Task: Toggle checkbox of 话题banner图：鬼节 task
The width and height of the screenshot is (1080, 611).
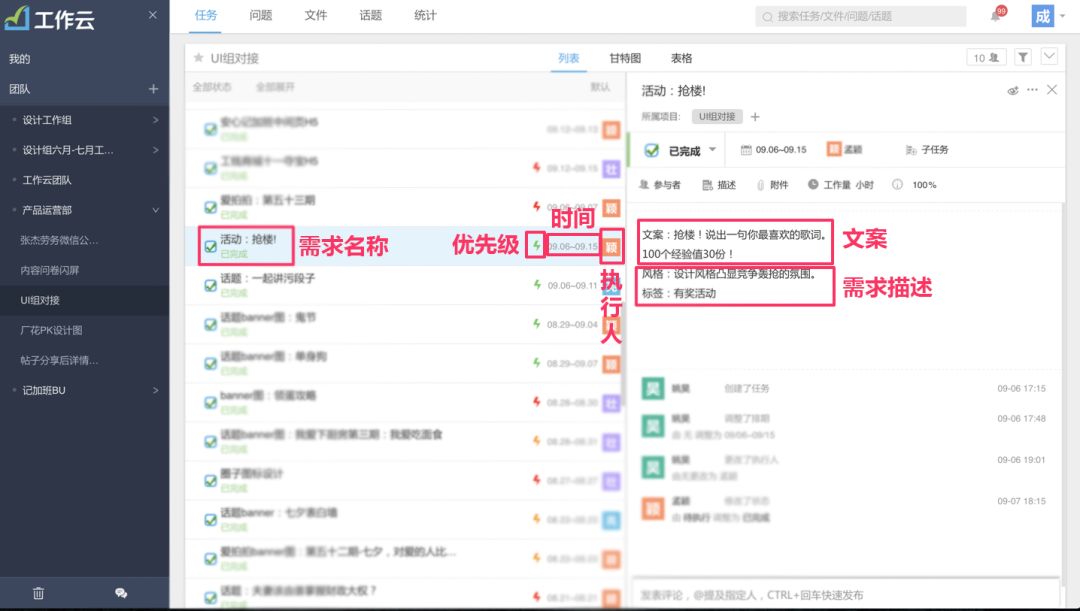Action: (211, 324)
